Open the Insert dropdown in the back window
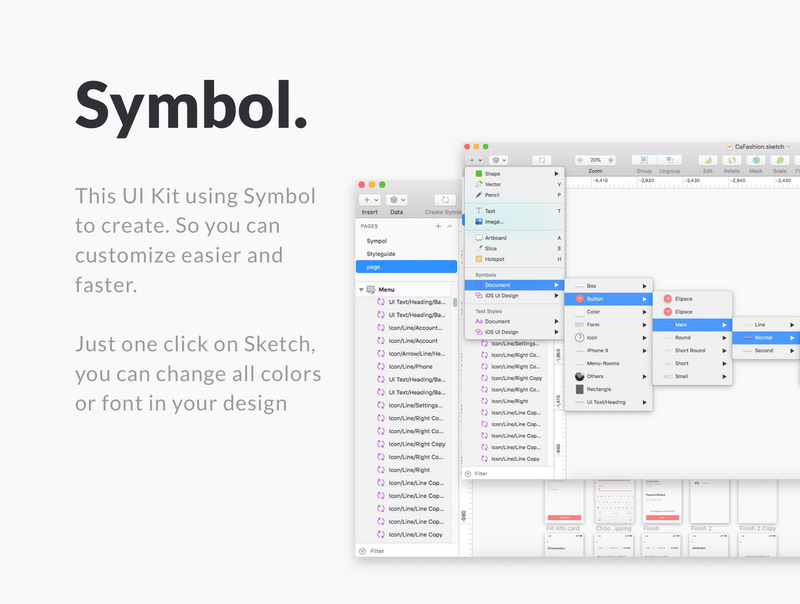800x604 pixels. (370, 200)
